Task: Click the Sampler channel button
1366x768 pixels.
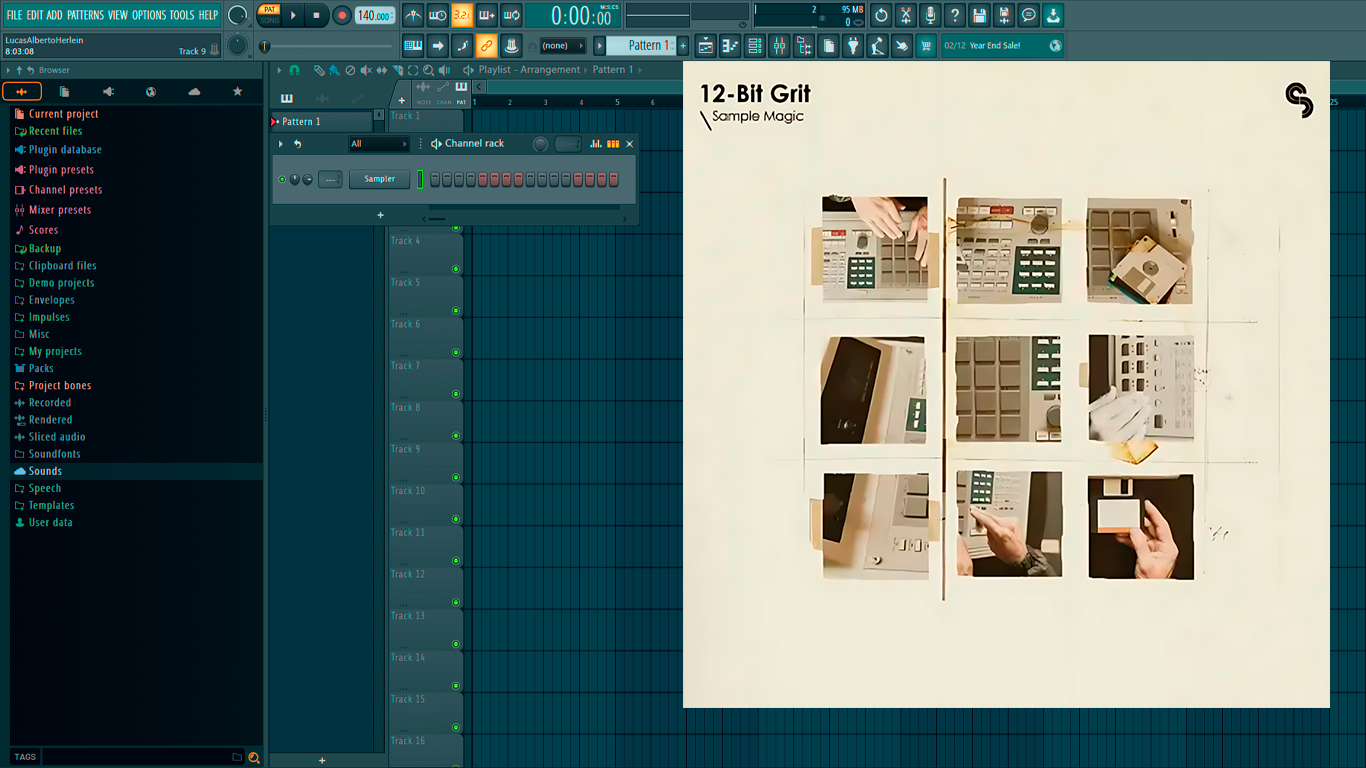Action: point(379,179)
